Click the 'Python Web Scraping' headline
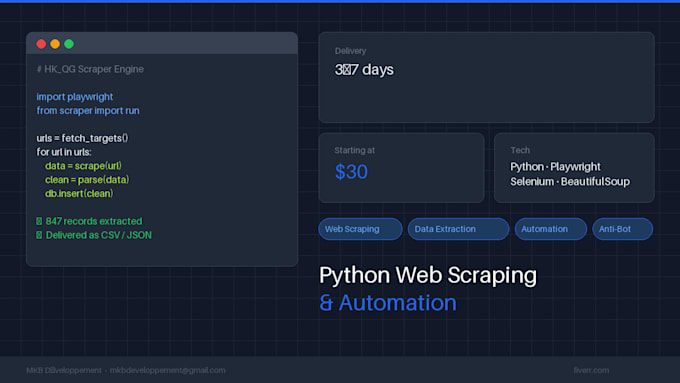680x383 pixels. click(428, 275)
